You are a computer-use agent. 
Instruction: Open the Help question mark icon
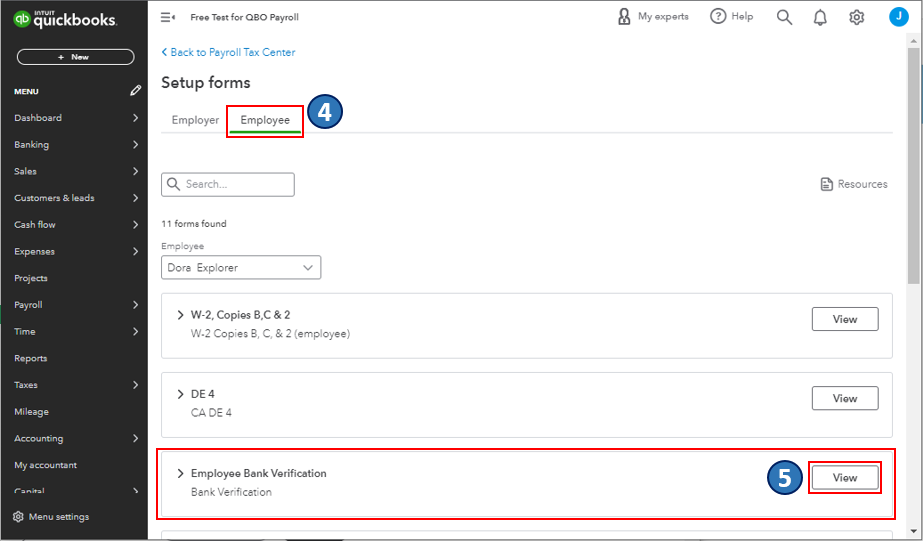tap(718, 17)
